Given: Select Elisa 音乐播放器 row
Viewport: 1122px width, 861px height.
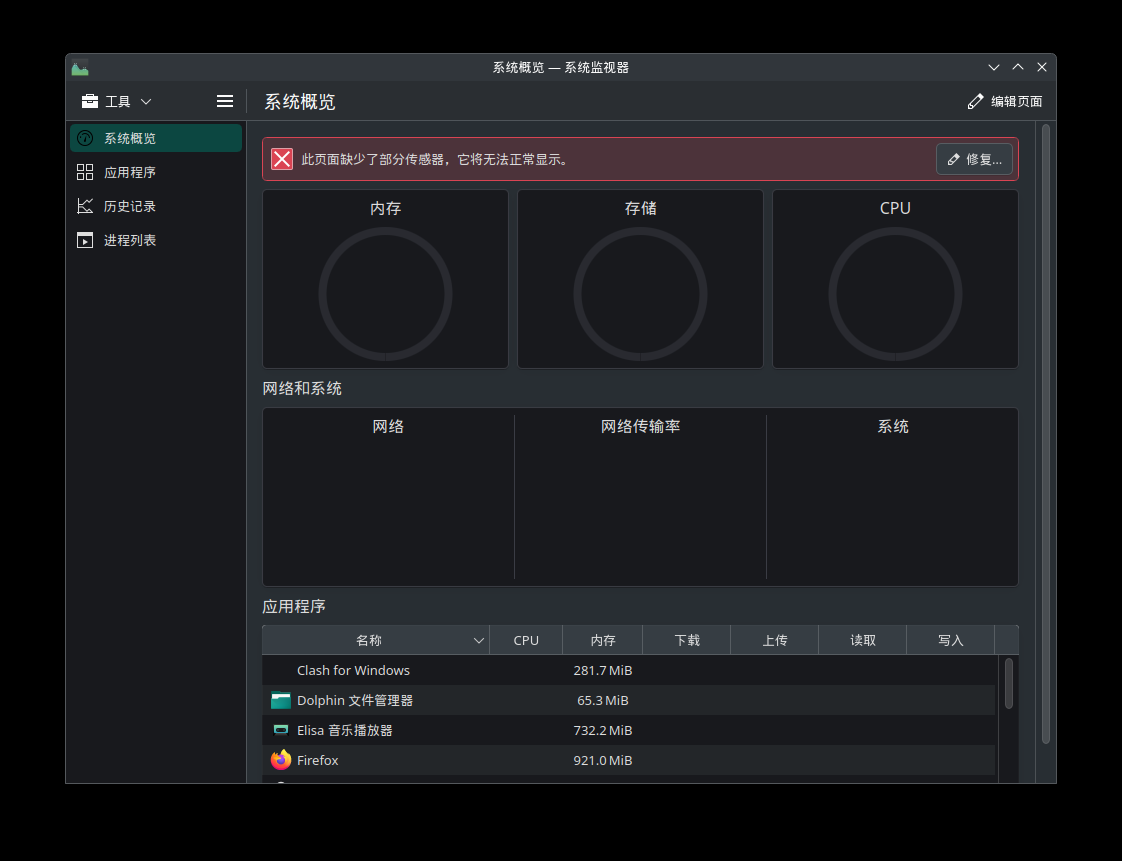Looking at the screenshot, I should pyautogui.click(x=629, y=731).
